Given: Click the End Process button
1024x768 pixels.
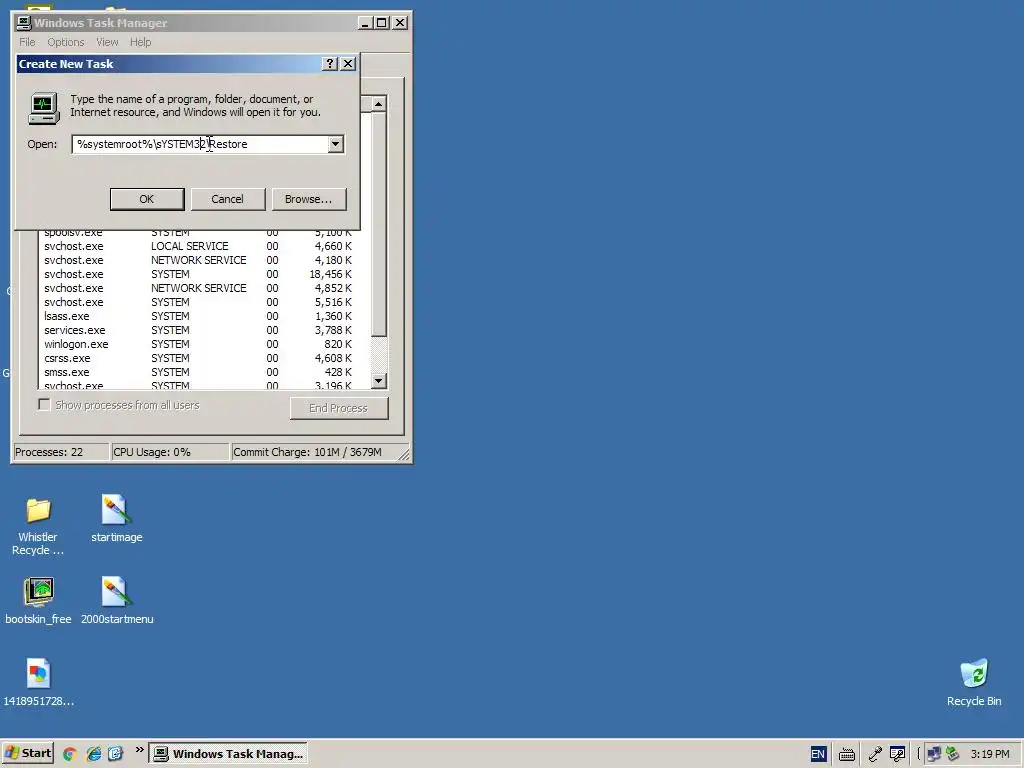Looking at the screenshot, I should pyautogui.click(x=339, y=408).
